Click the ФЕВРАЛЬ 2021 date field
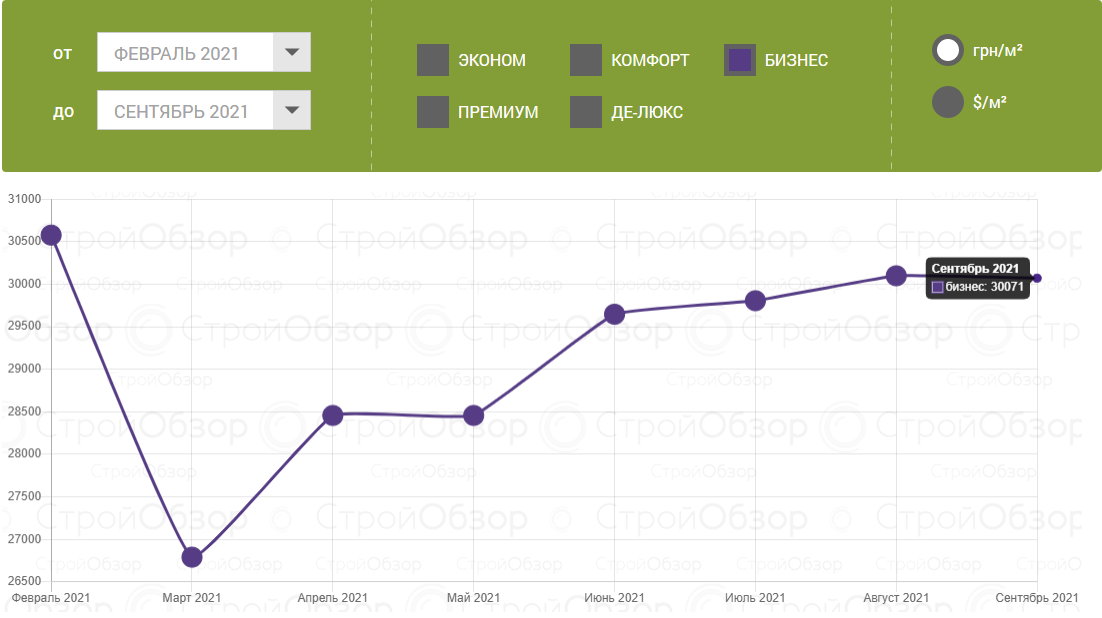 [x=185, y=53]
